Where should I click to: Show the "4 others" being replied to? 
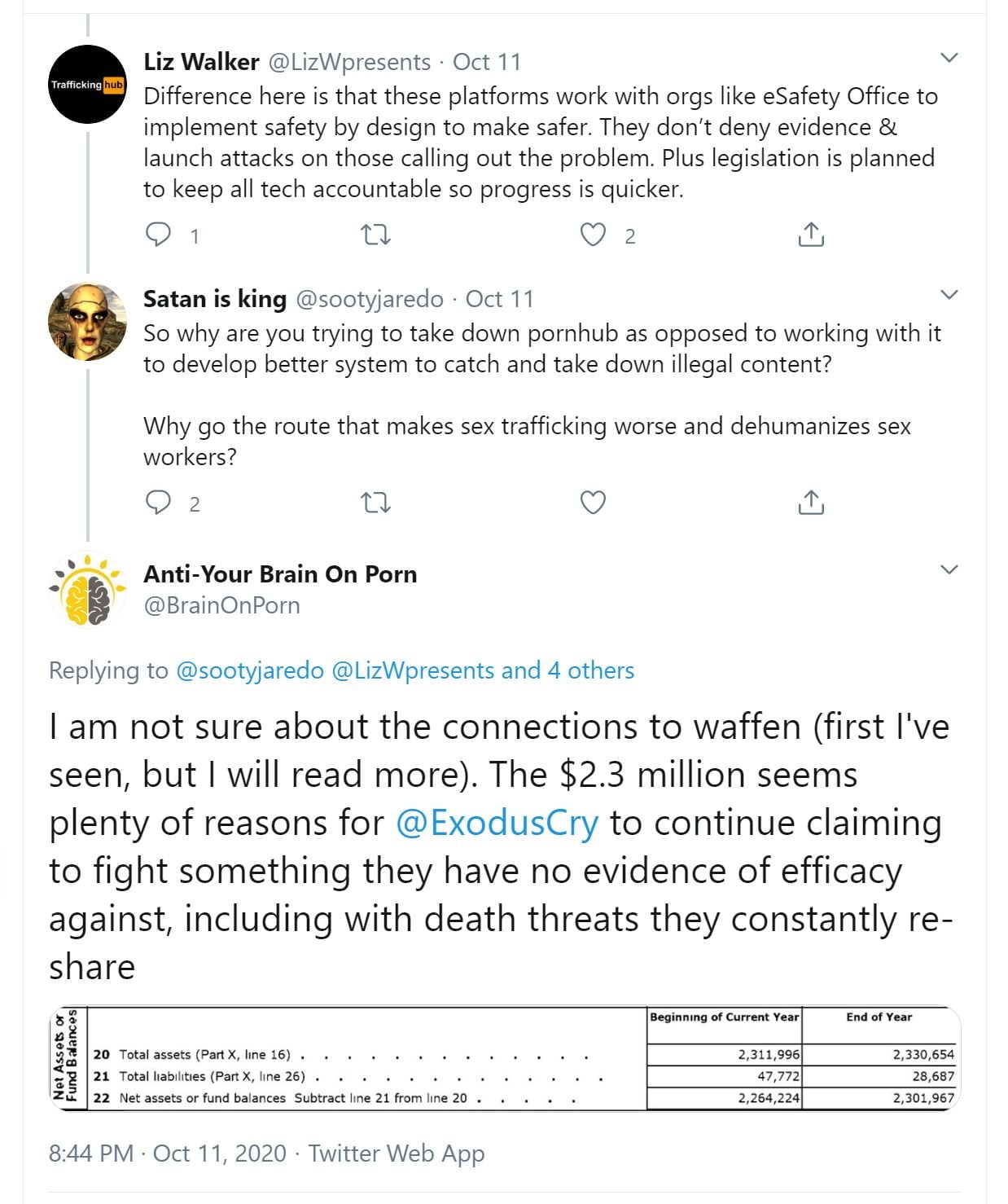pyautogui.click(x=590, y=670)
